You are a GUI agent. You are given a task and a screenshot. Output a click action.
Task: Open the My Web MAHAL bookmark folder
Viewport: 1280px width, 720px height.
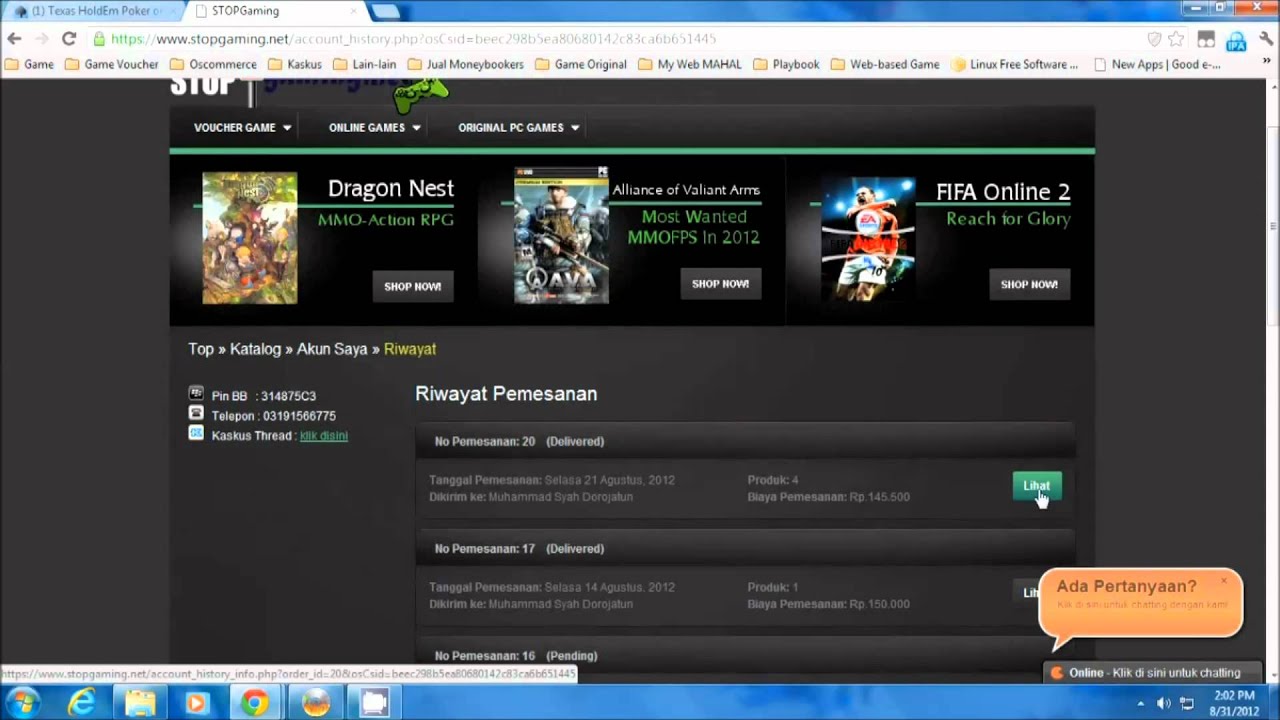tap(690, 64)
